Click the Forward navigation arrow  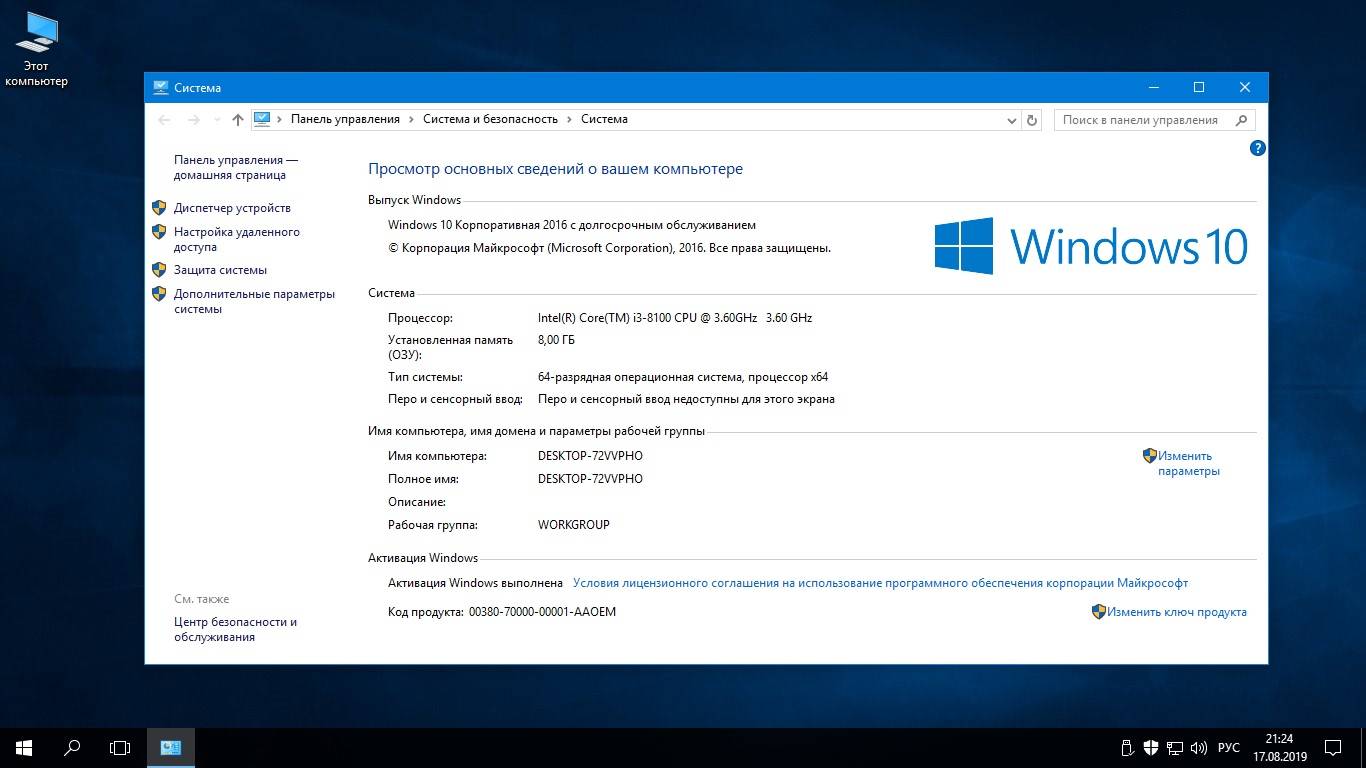coord(194,120)
